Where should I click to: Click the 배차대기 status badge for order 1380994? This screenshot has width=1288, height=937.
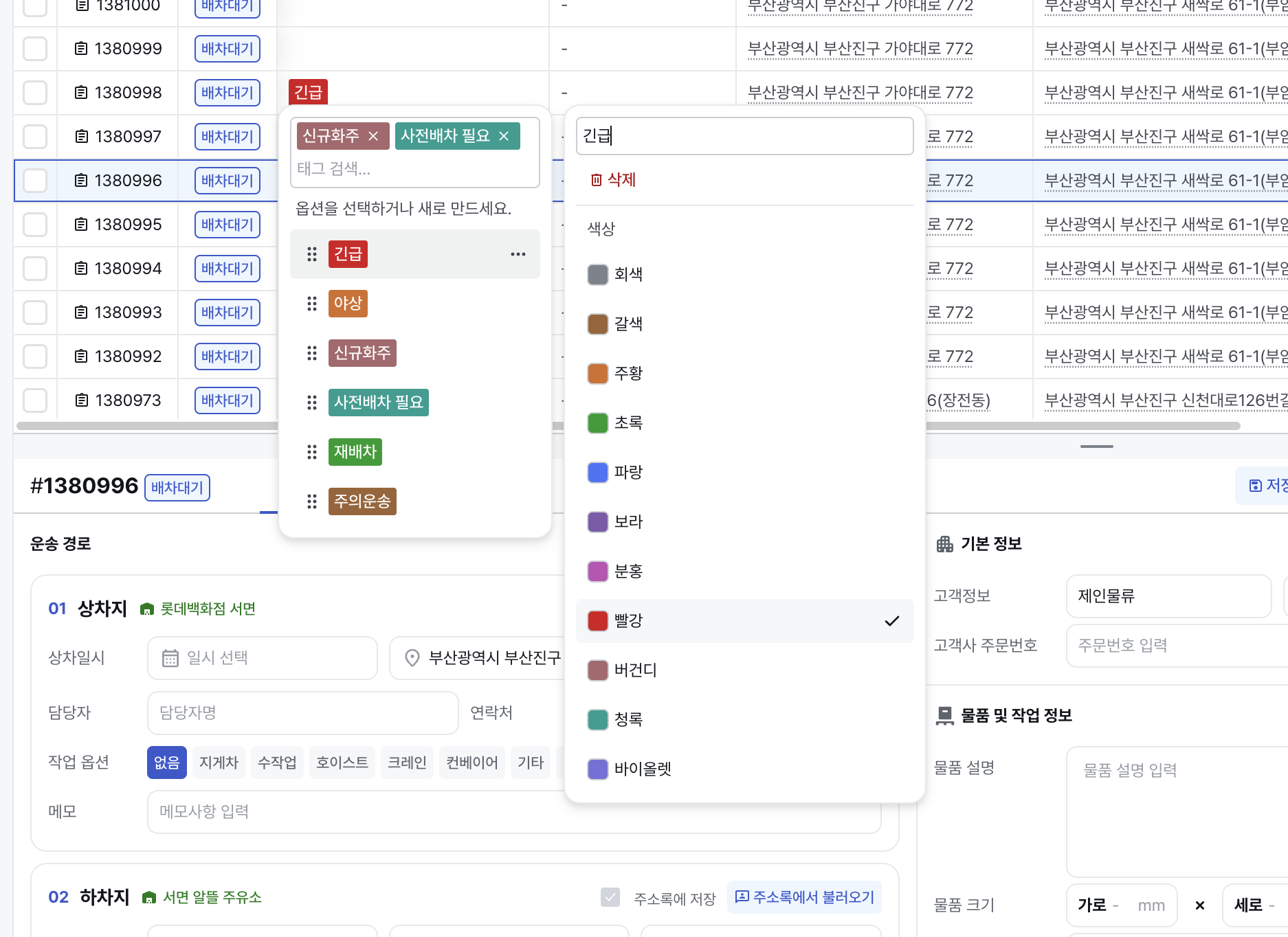[227, 269]
